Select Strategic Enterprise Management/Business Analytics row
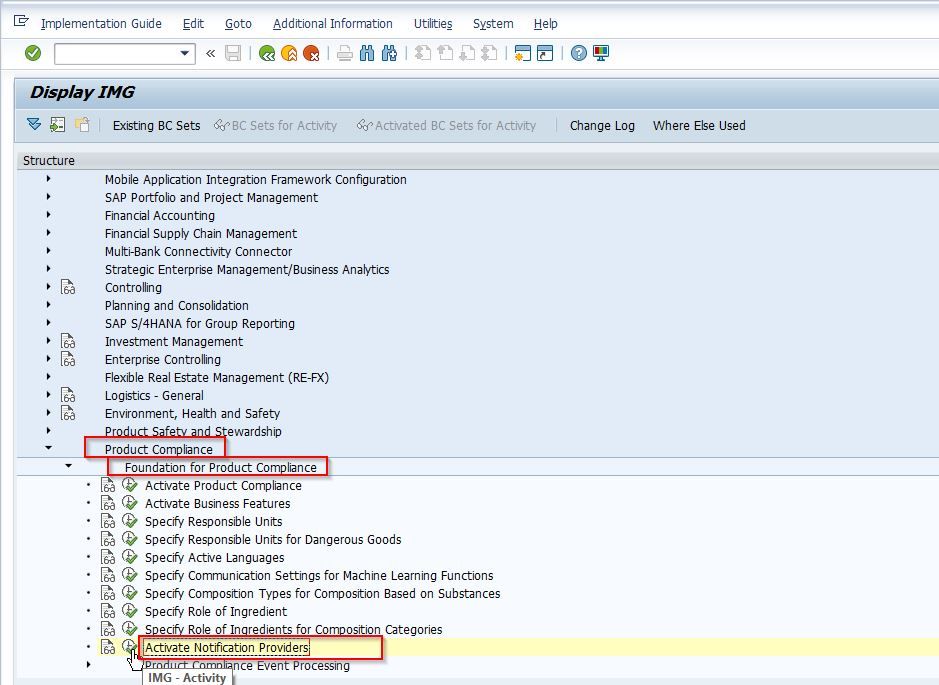 coord(478,269)
